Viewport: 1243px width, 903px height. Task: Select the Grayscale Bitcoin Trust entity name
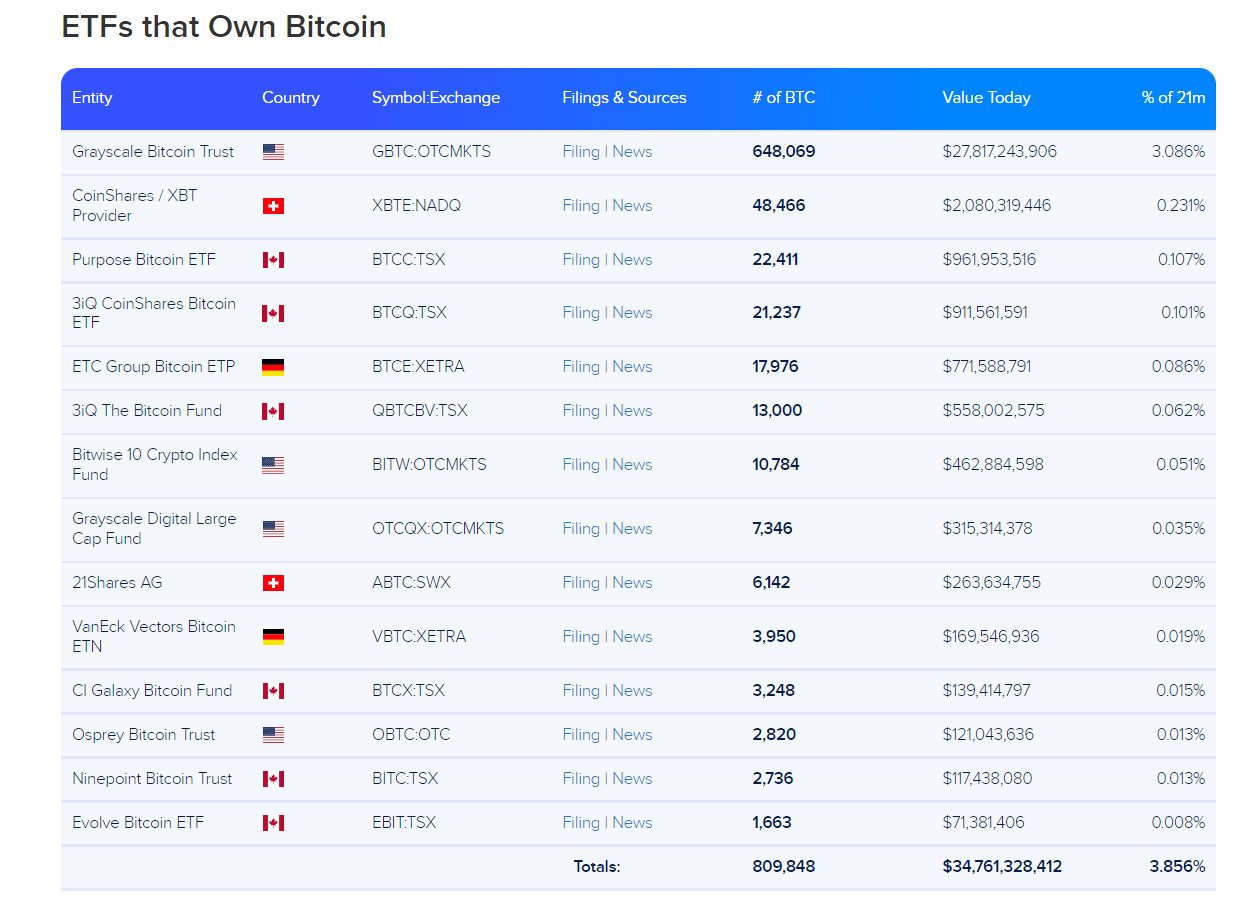pos(153,152)
